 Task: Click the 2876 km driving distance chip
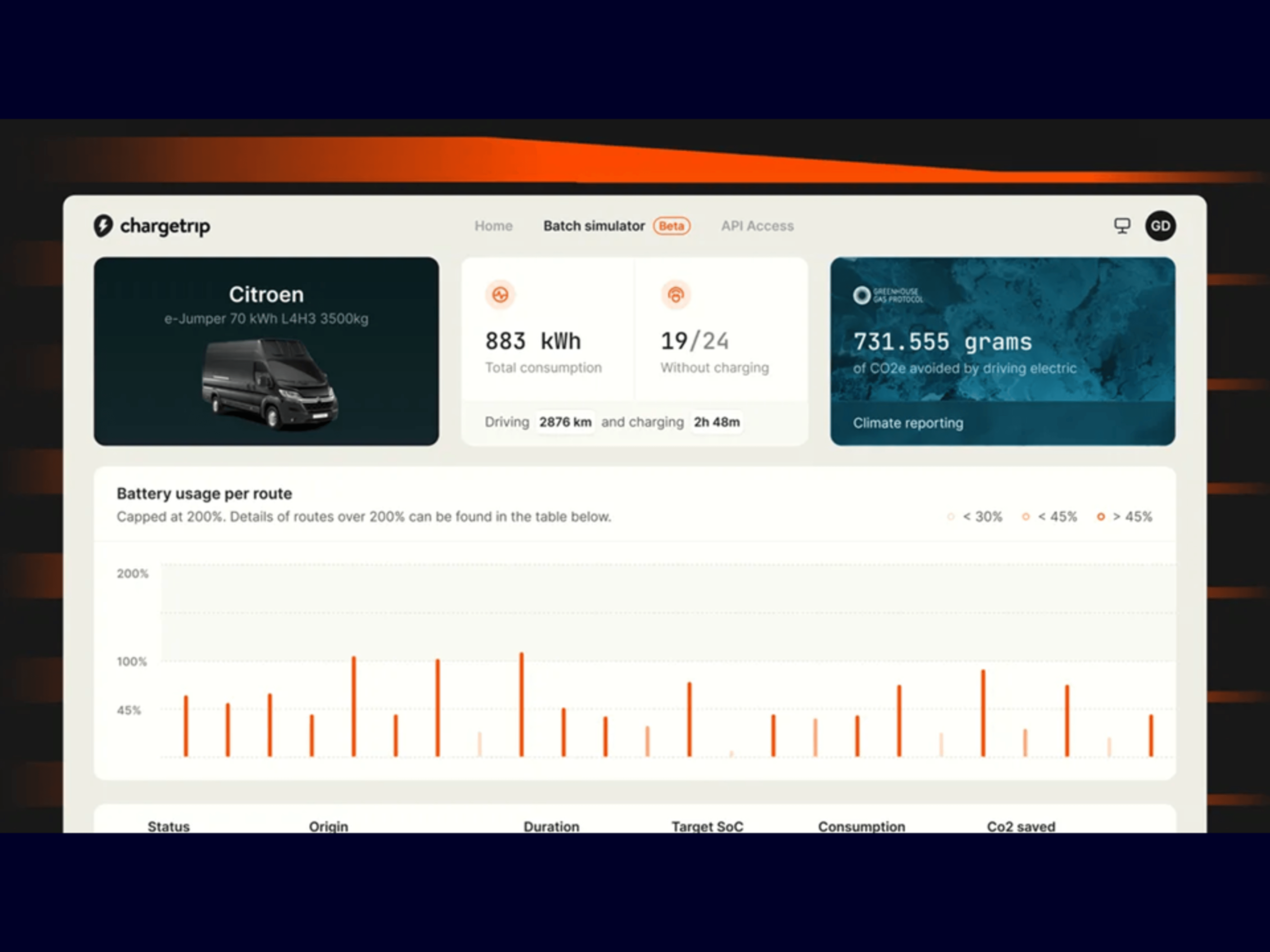coord(565,422)
